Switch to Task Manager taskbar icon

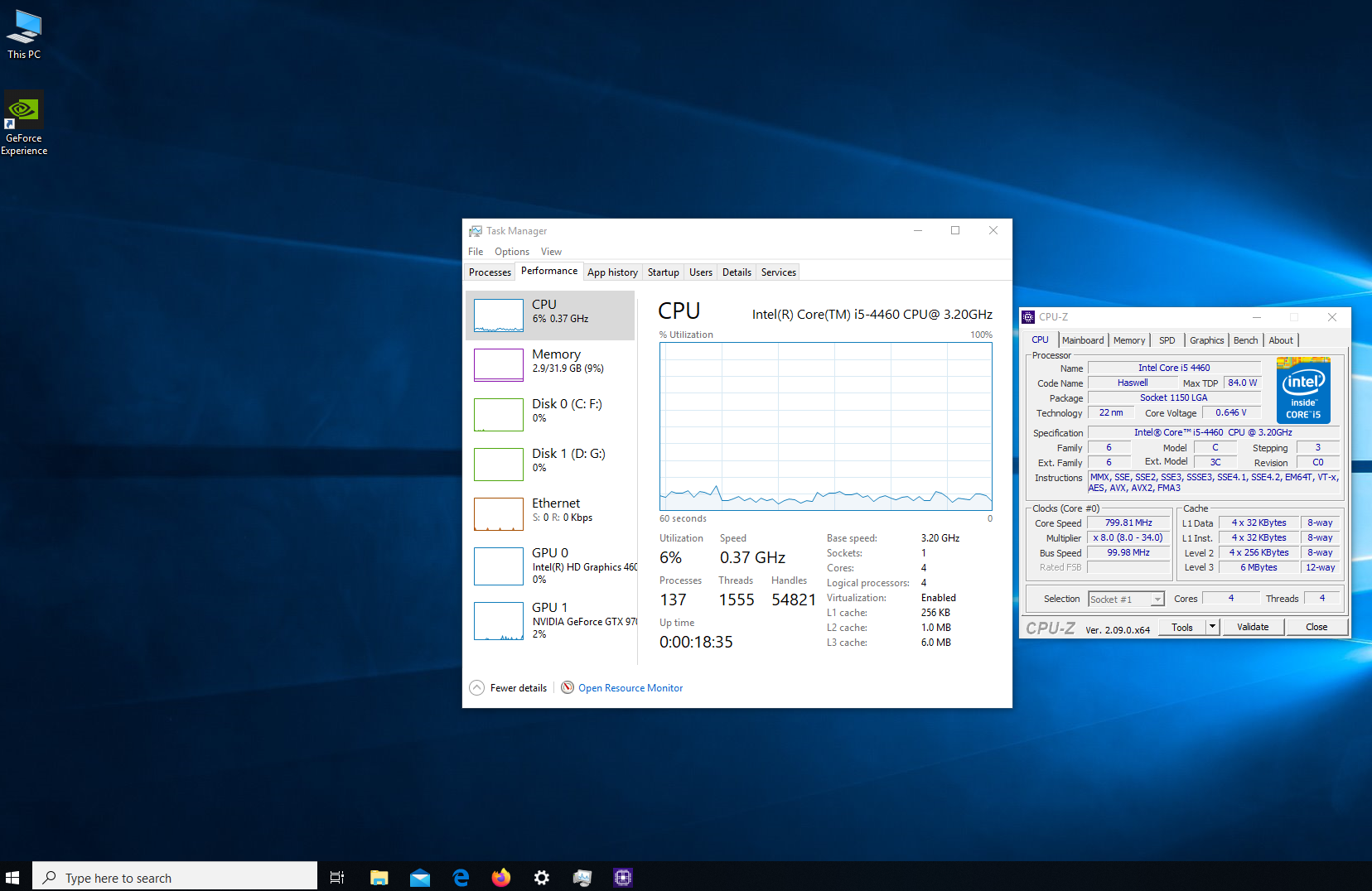[582, 877]
